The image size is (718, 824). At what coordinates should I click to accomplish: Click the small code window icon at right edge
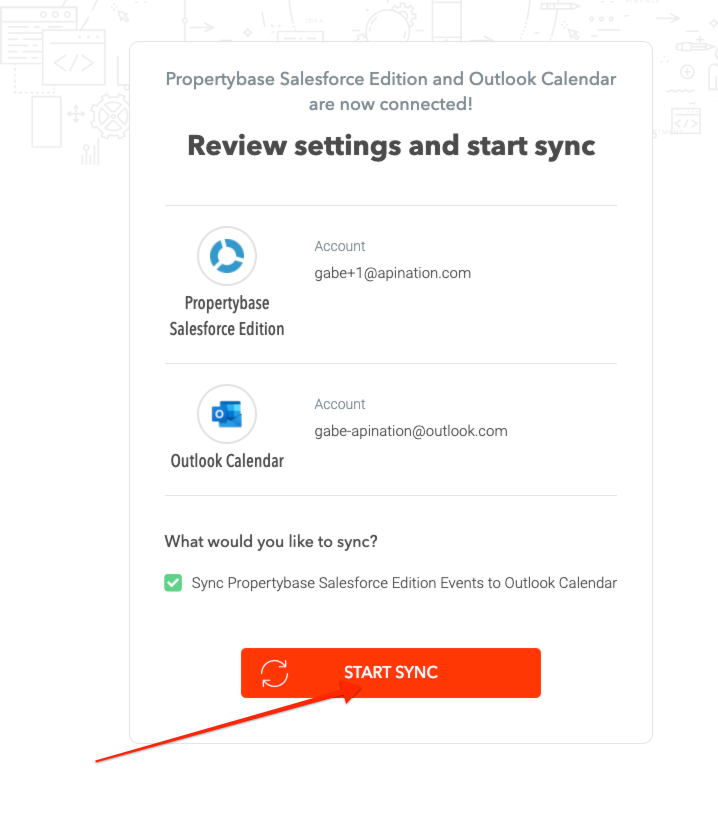[x=687, y=121]
